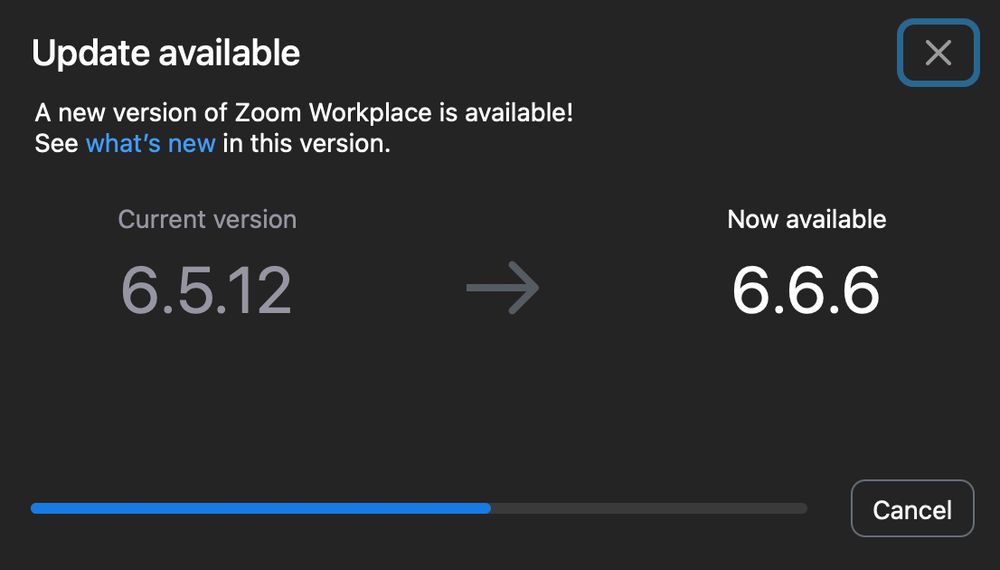The image size is (1000, 570).
Task: Open the "what's new" link
Action: 150,143
